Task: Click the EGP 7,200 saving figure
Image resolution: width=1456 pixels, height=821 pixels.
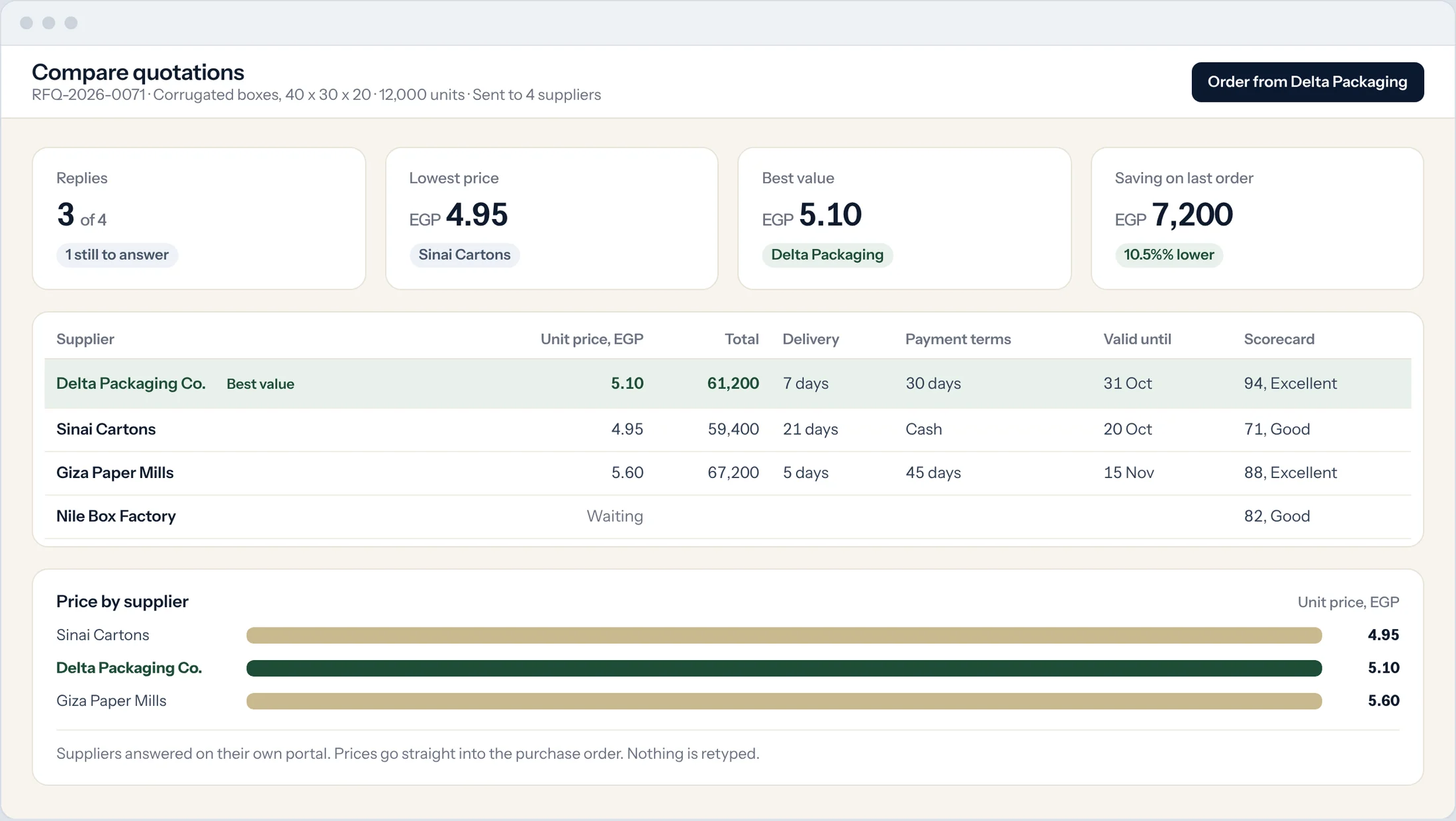Action: pos(1173,215)
